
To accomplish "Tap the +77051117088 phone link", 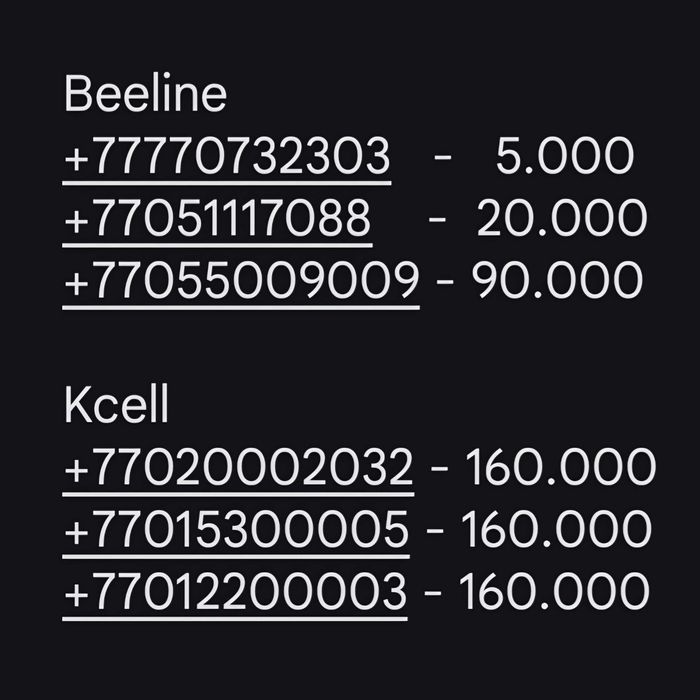I will pos(217,220).
